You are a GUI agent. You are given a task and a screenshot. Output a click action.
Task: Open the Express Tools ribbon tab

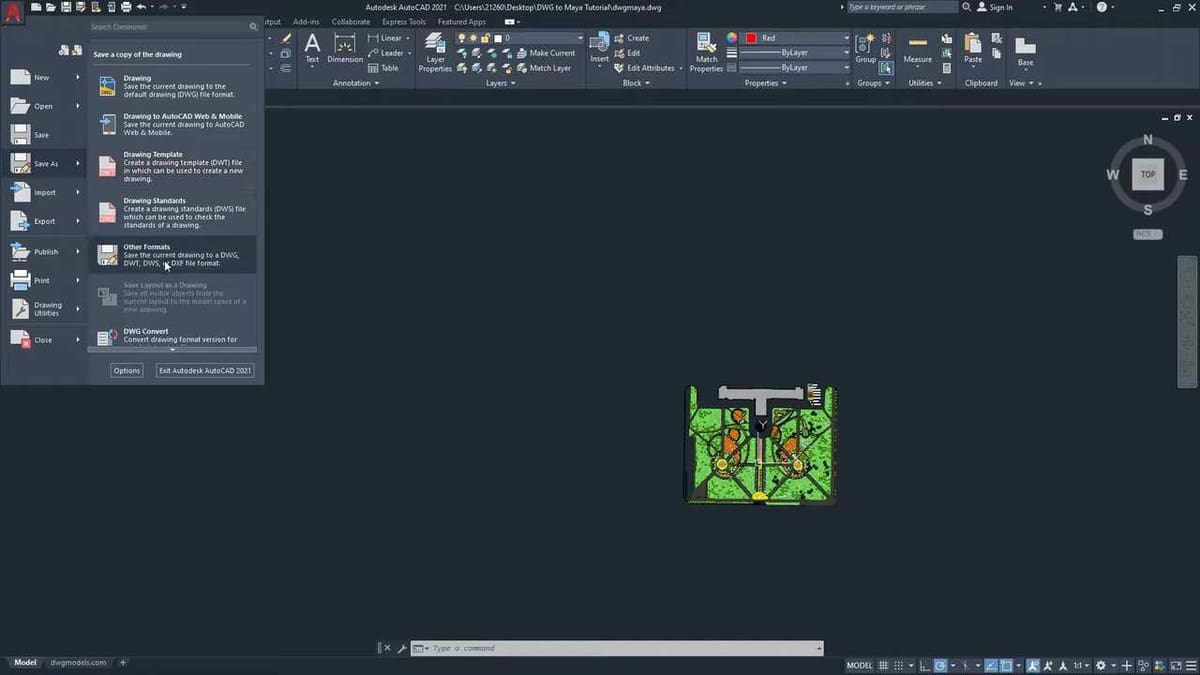tap(403, 21)
